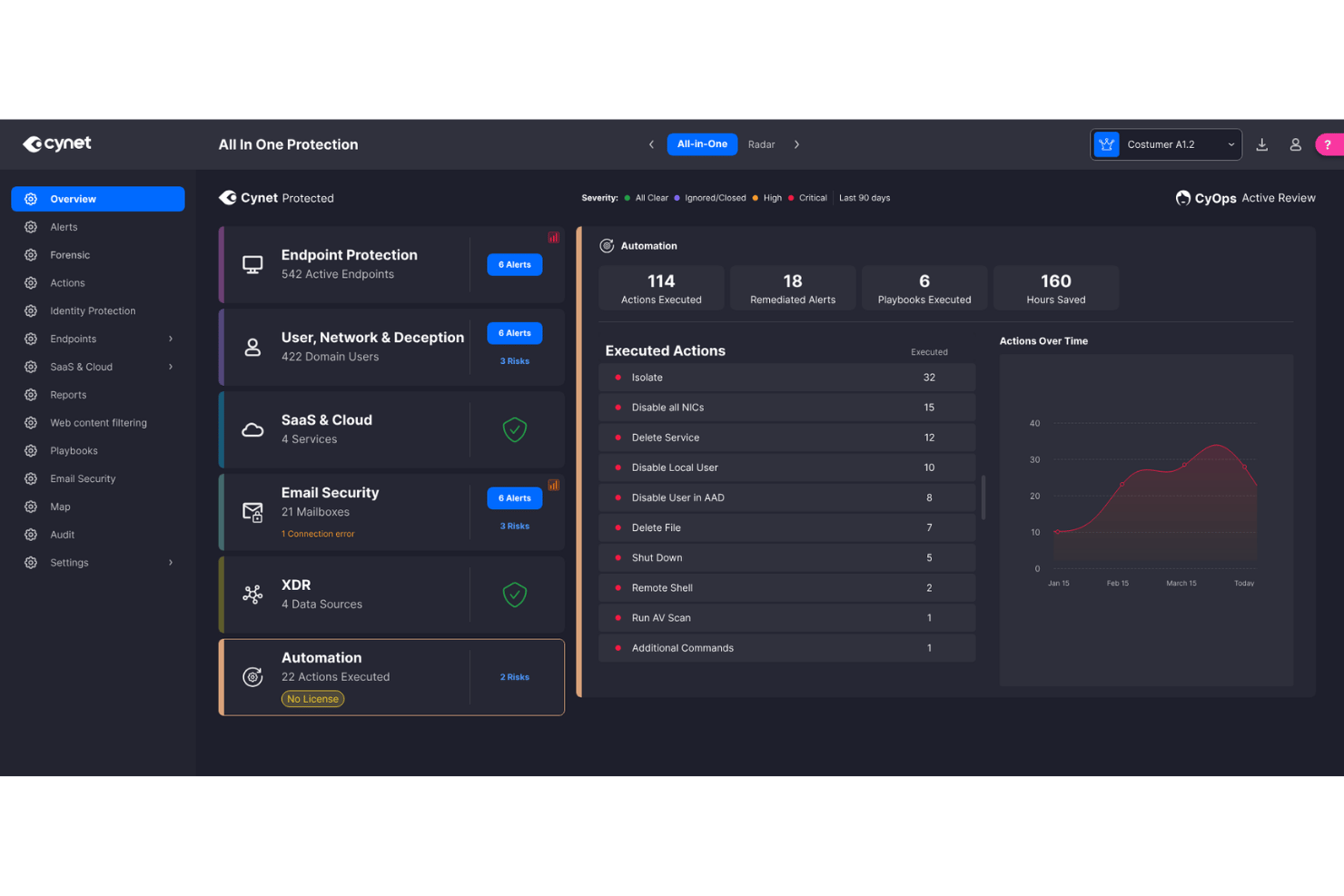
Task: Open the Costumer A1.2 dropdown
Action: (1166, 144)
